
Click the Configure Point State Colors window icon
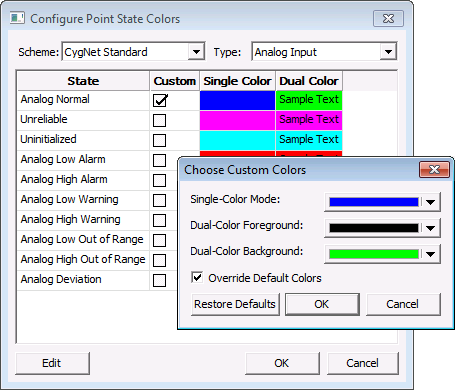click(17, 18)
